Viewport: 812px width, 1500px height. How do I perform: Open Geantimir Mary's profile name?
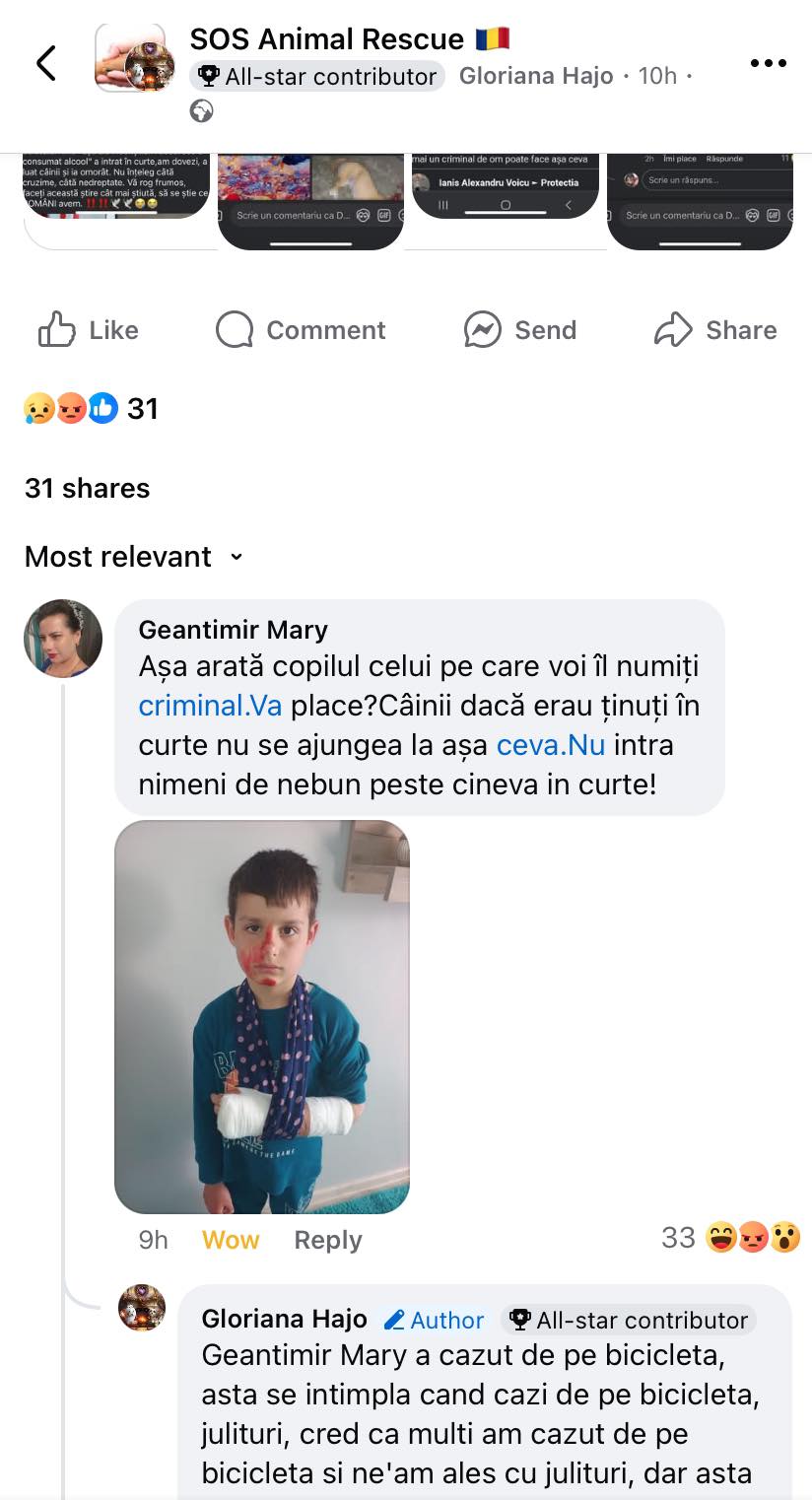(x=233, y=630)
